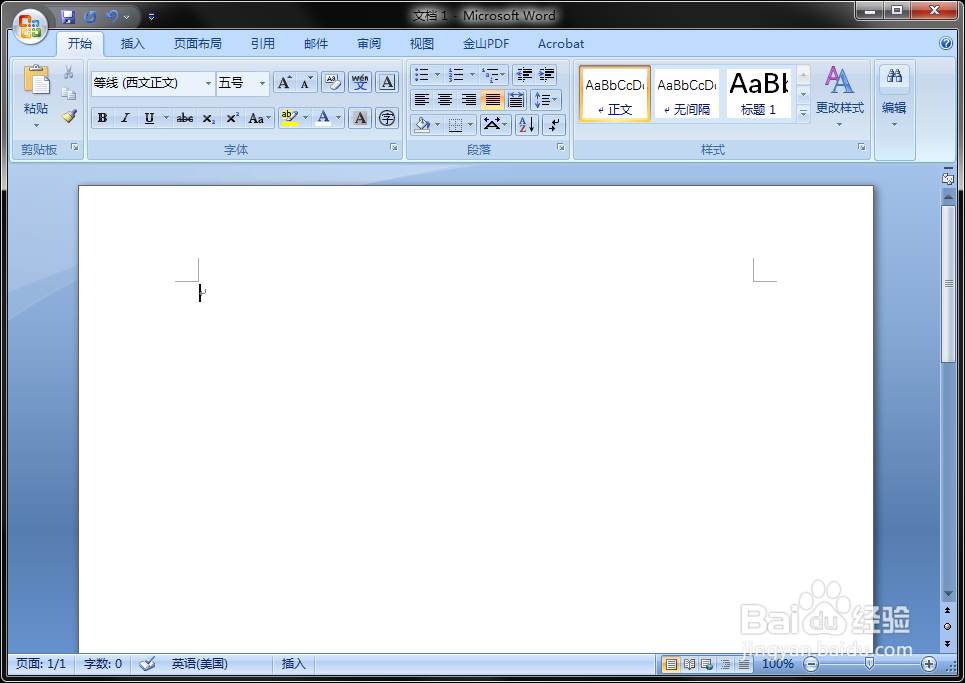
Task: Sort text with A-Z icon
Action: click(x=527, y=125)
